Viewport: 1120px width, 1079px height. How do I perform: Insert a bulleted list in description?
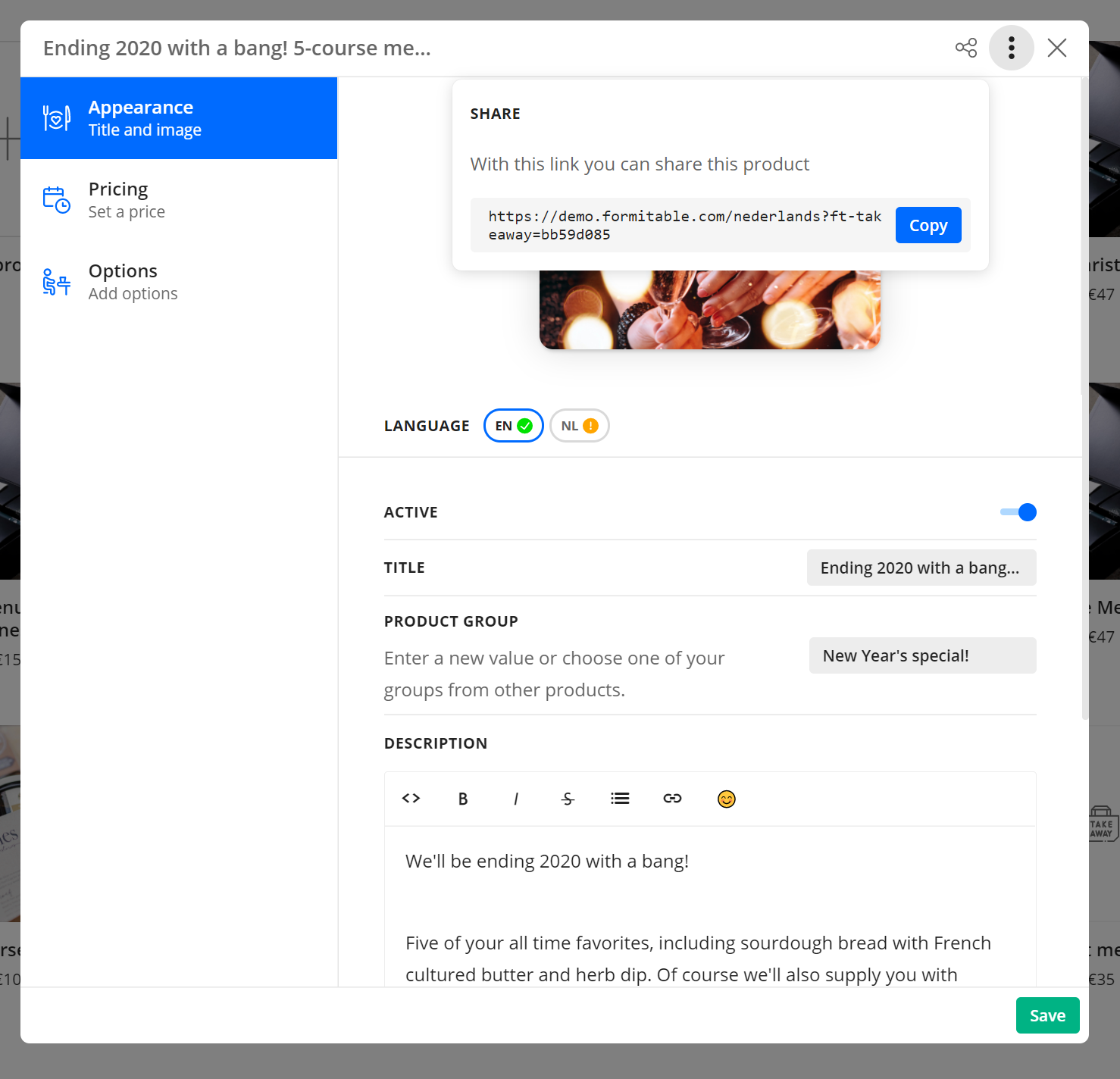coord(620,799)
